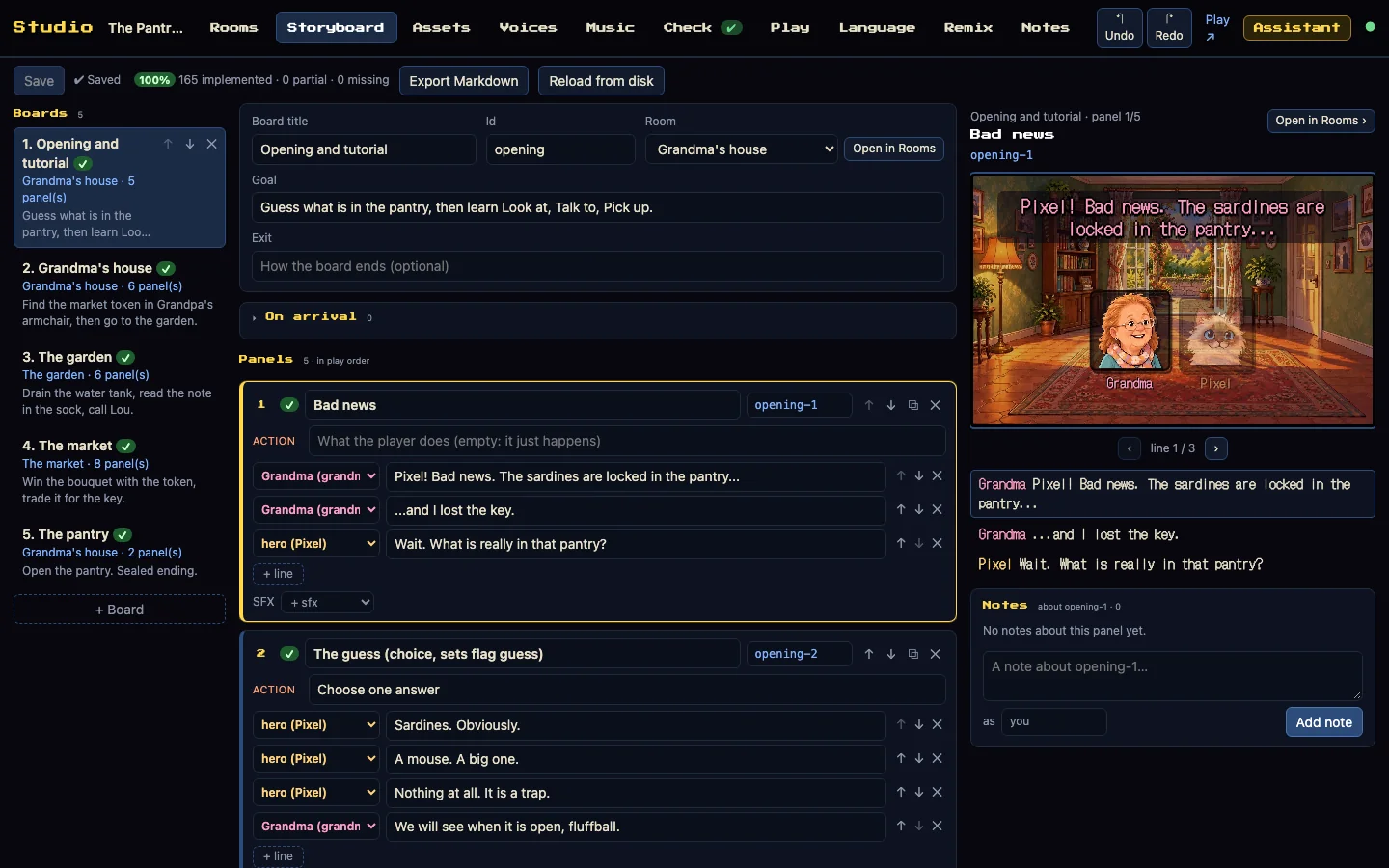Select 'The market' board in Boards list

[120, 472]
